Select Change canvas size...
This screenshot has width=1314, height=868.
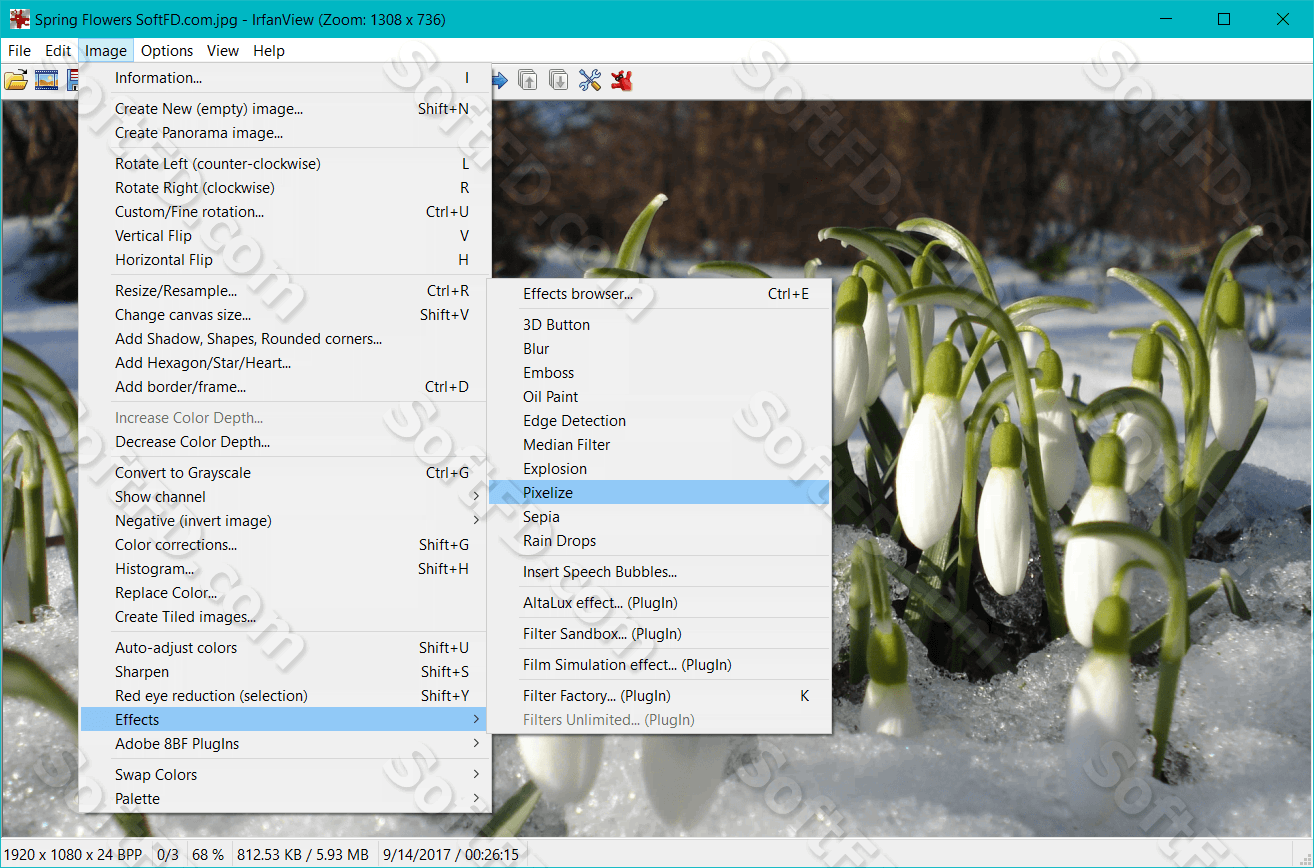point(285,315)
